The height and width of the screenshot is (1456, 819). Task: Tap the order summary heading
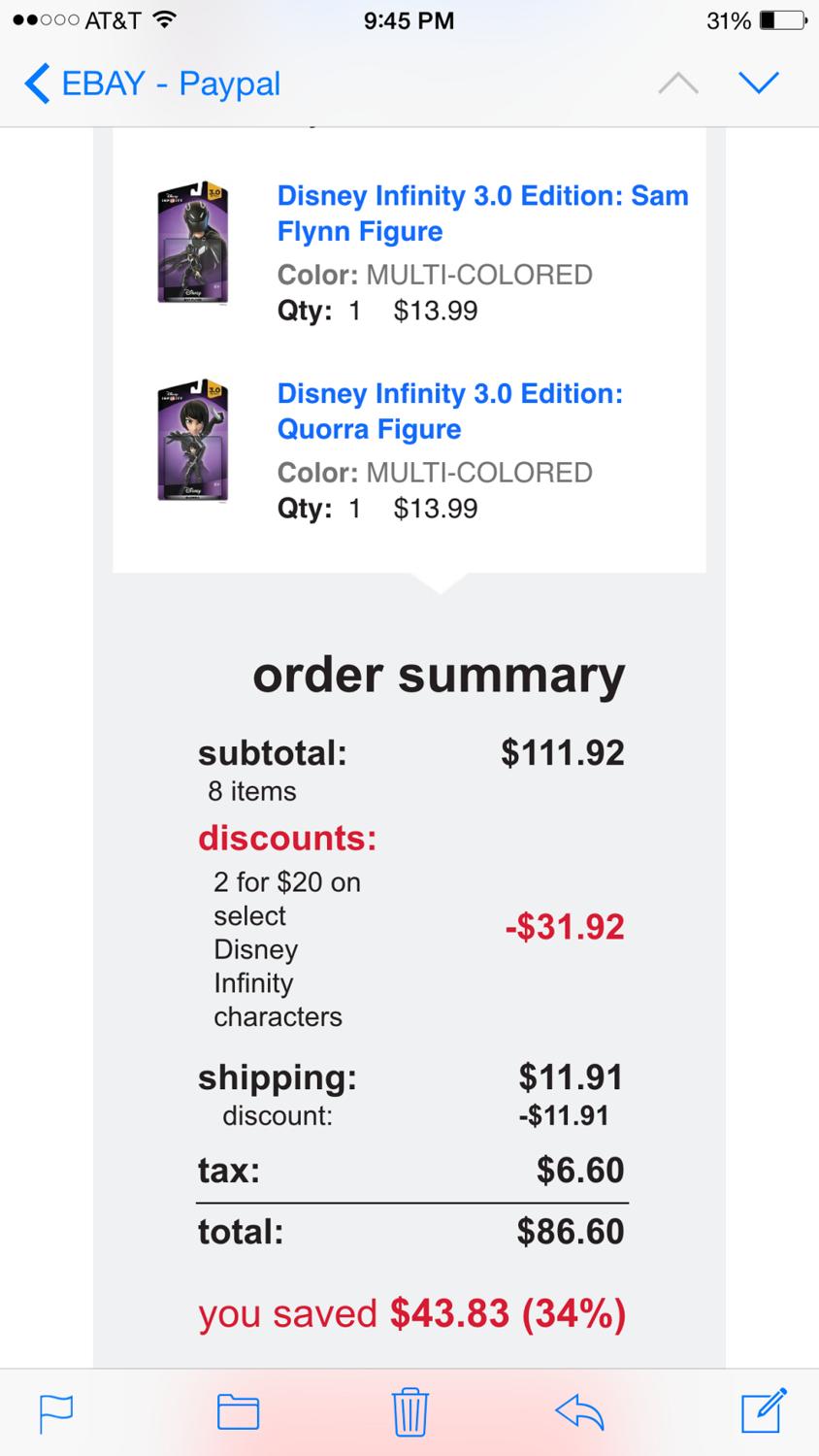point(439,676)
